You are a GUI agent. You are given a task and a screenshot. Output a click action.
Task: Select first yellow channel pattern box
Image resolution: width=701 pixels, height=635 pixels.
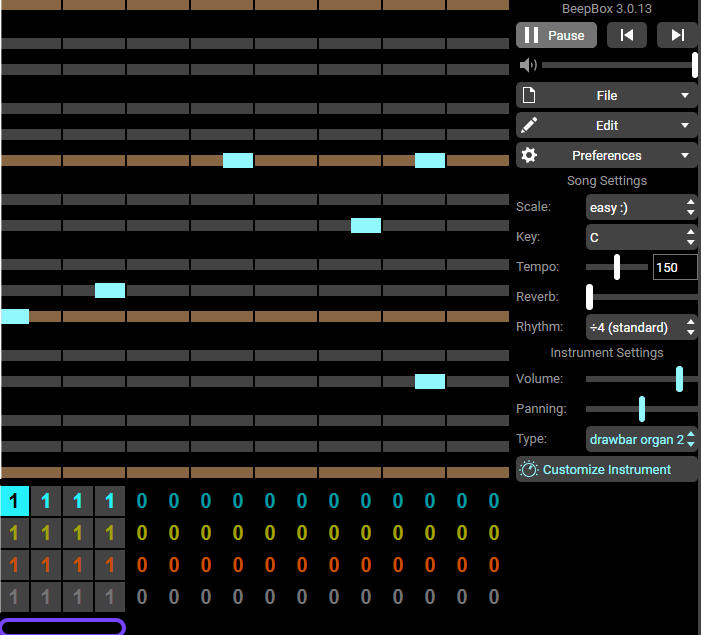point(14,533)
